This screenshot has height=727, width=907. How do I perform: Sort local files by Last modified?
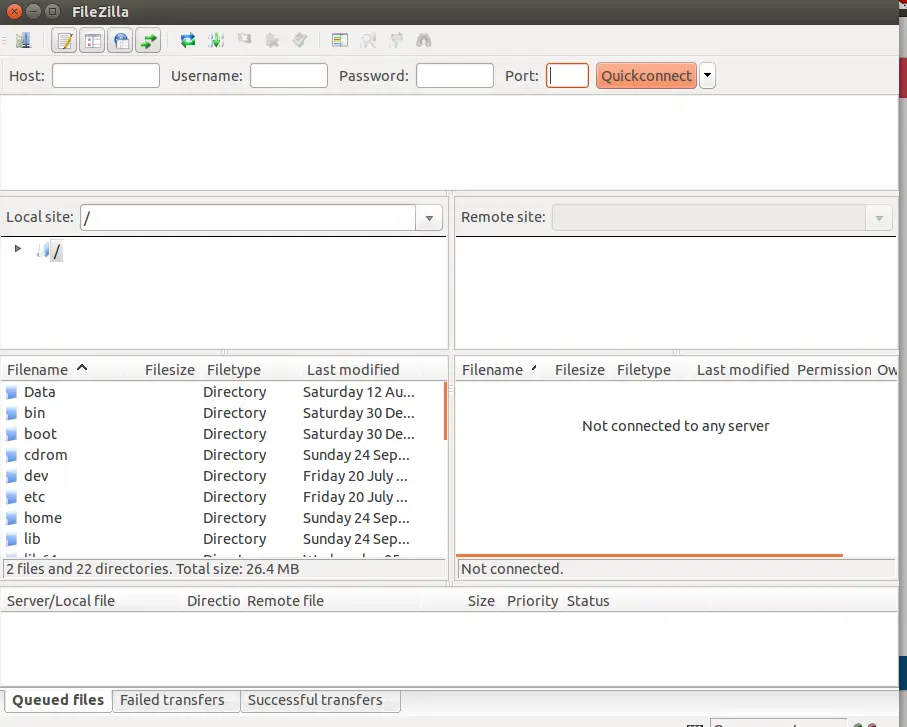(353, 370)
